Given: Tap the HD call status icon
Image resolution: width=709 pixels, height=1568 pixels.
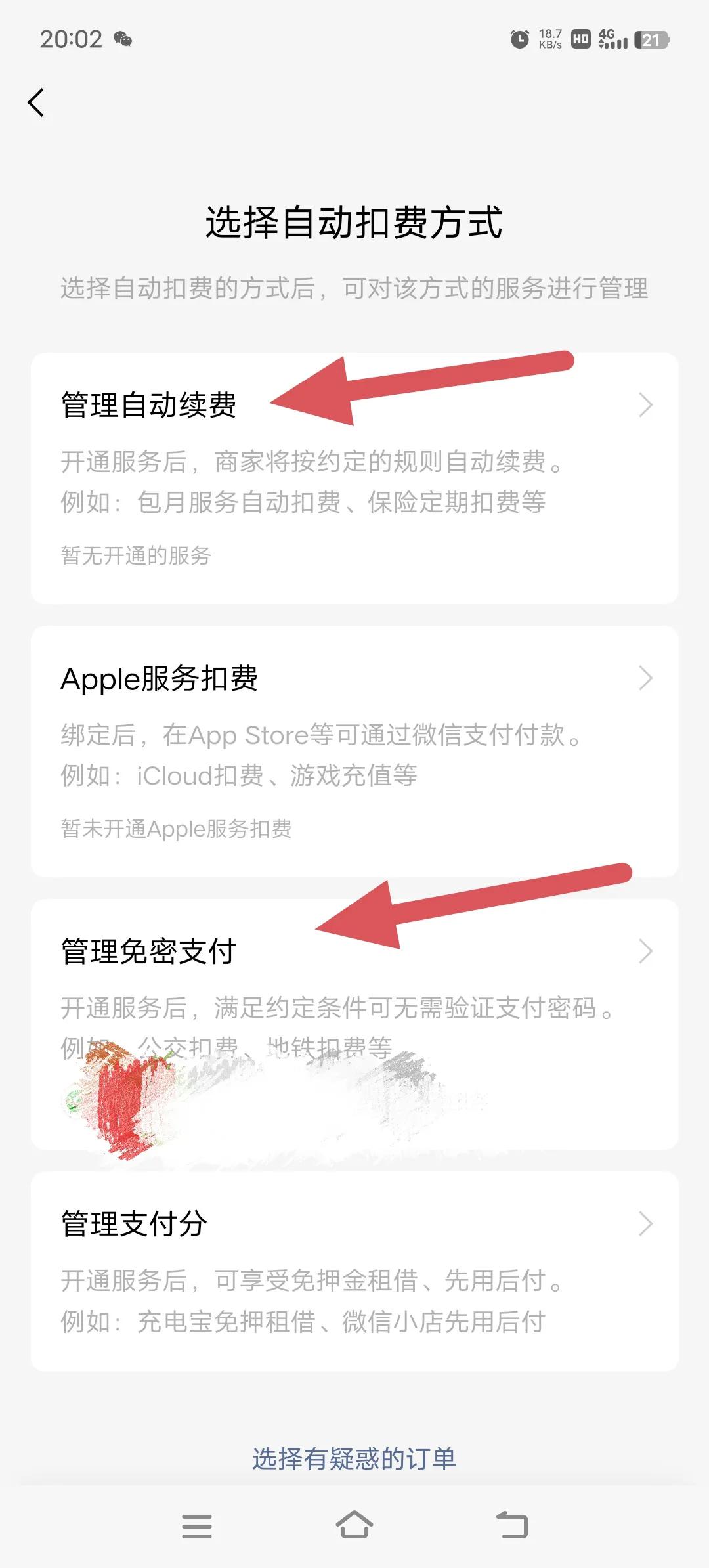Looking at the screenshot, I should click(x=580, y=39).
